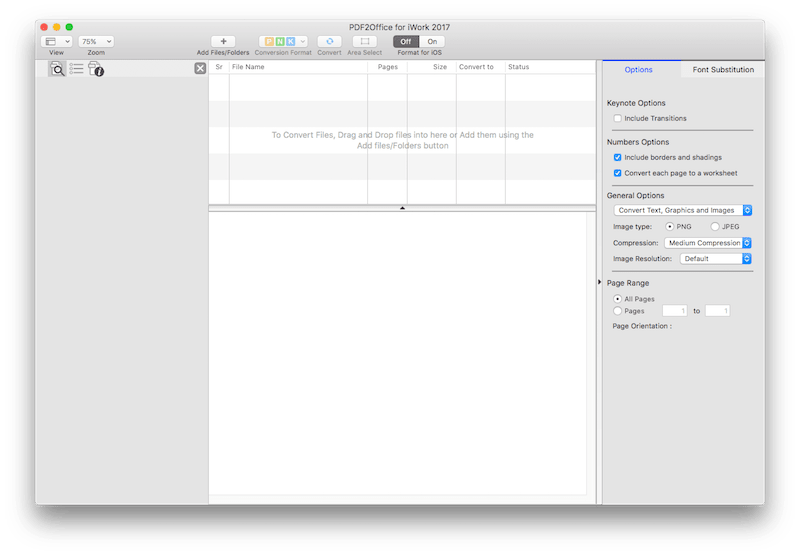Click the Convert to column header
This screenshot has height=555, width=800.
[x=481, y=67]
